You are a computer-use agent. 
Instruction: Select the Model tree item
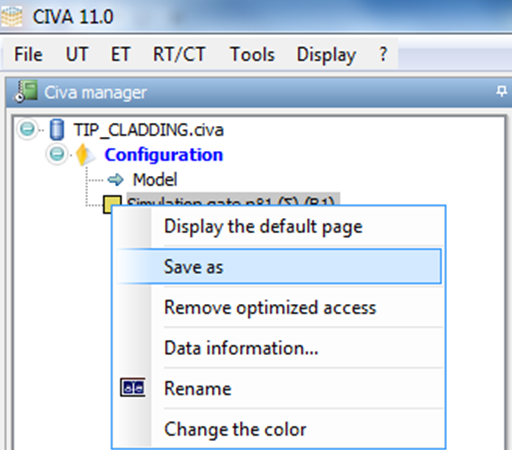point(155,180)
